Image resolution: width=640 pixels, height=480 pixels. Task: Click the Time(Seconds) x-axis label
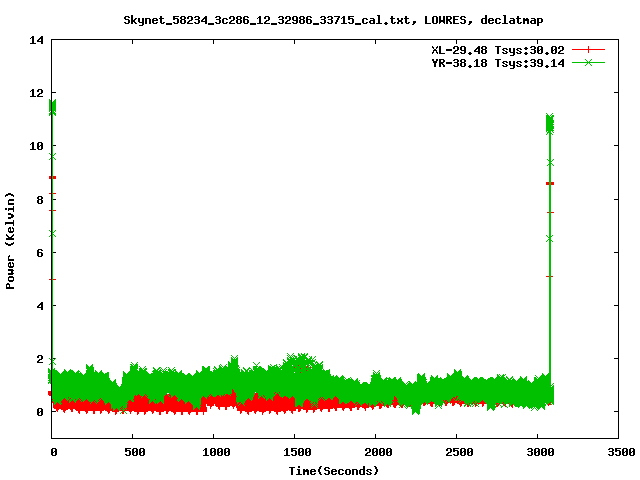point(333,471)
